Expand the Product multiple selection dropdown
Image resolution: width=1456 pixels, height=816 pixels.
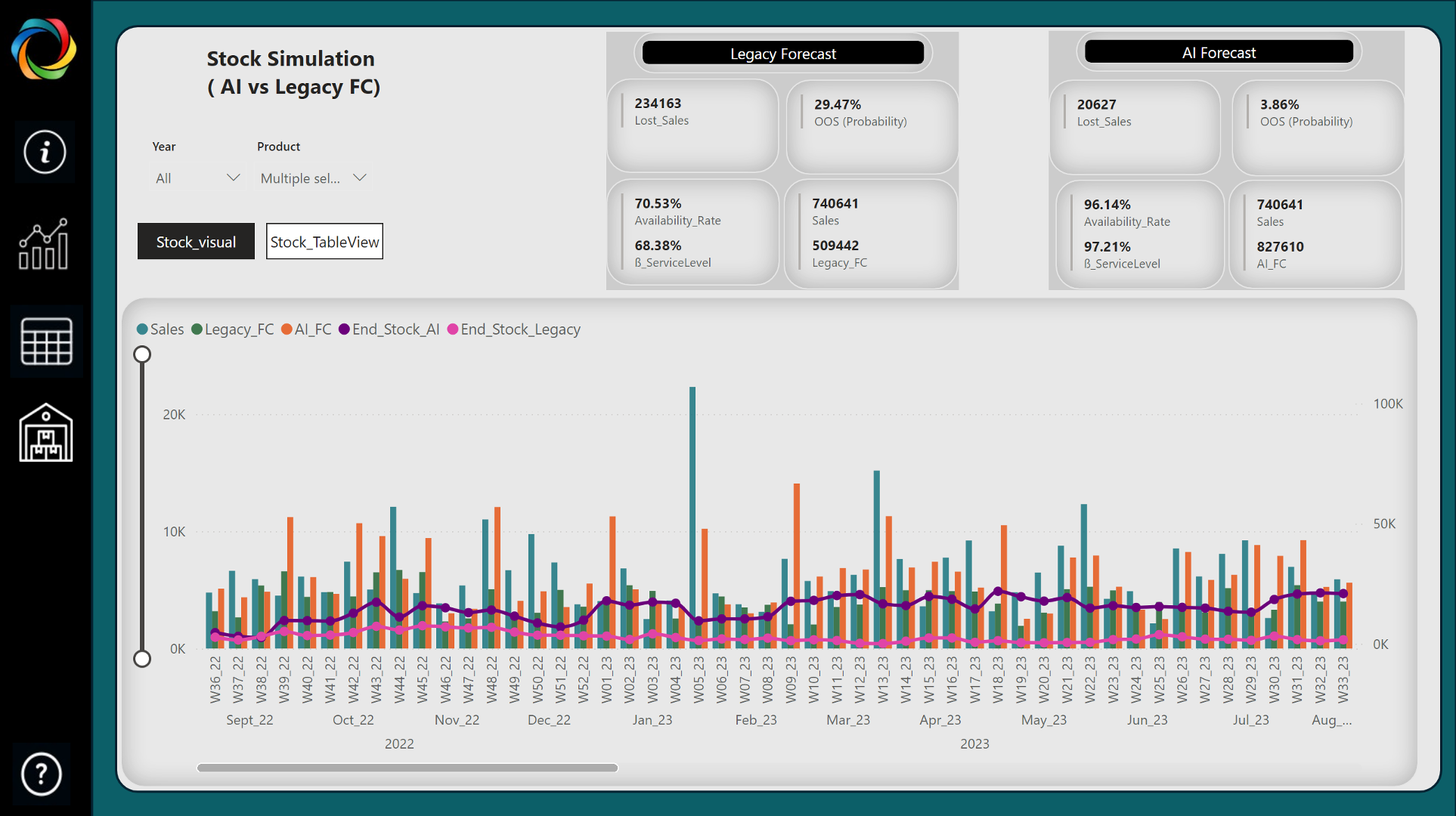point(312,178)
